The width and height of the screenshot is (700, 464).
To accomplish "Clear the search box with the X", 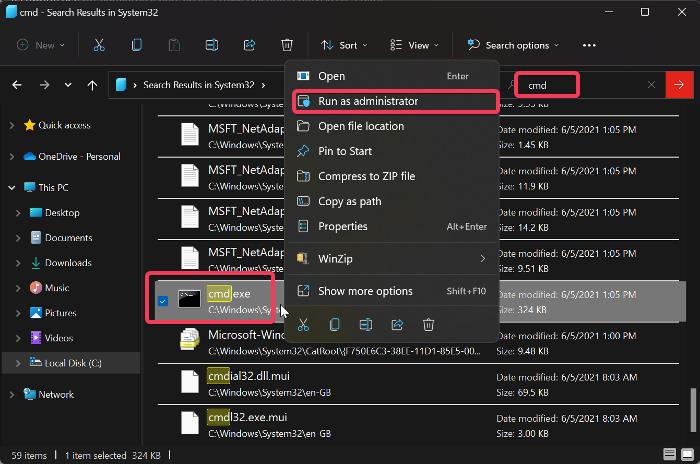I will (x=651, y=84).
